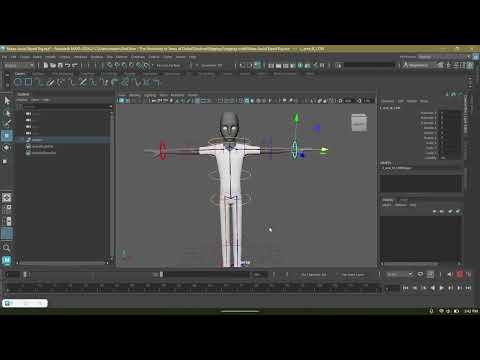This screenshot has height=360, width=480.
Task: Open the menu set dropdown at top left
Action: tap(19, 66)
